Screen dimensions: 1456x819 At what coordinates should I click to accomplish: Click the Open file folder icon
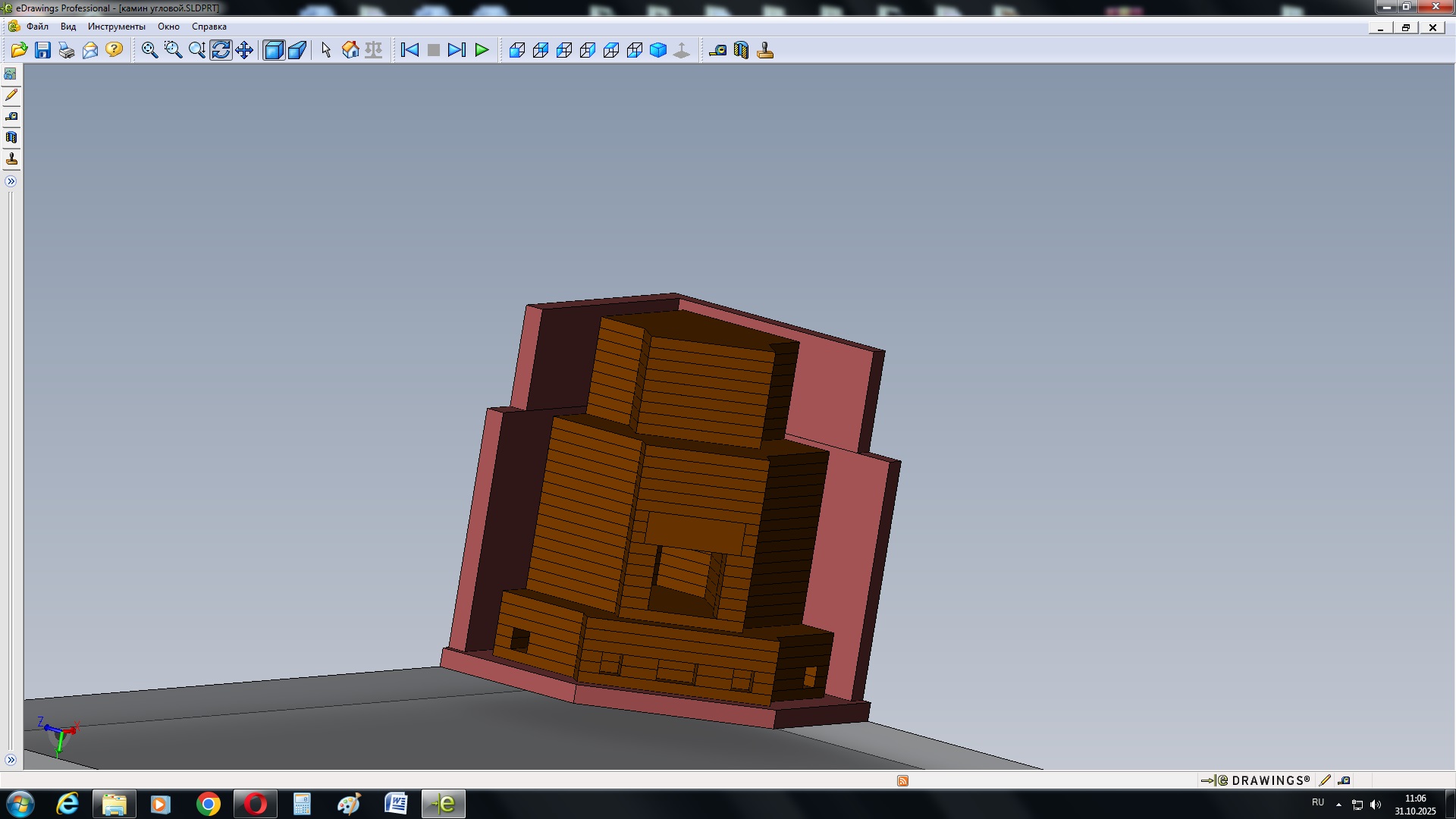coord(19,50)
